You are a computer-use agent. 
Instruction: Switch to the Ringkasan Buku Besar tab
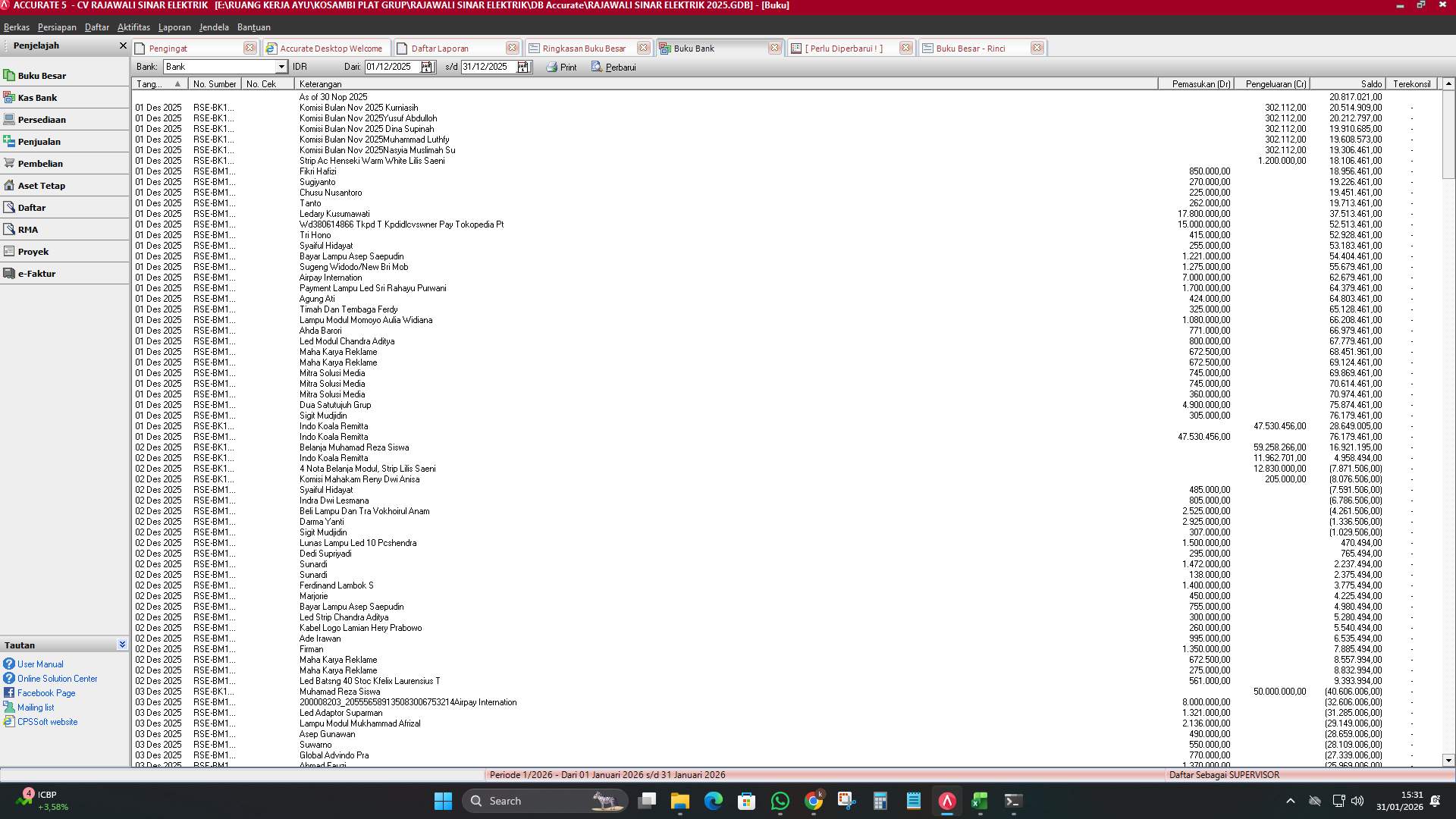pyautogui.click(x=583, y=48)
